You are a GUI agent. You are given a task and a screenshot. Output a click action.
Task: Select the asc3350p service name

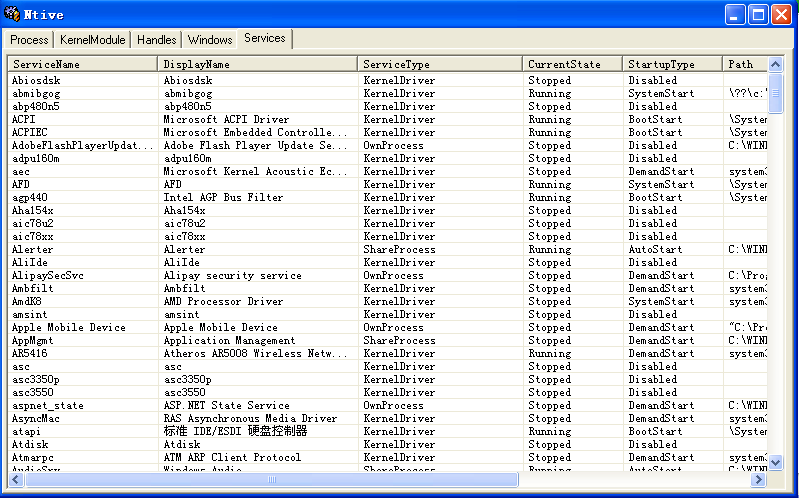coord(36,379)
